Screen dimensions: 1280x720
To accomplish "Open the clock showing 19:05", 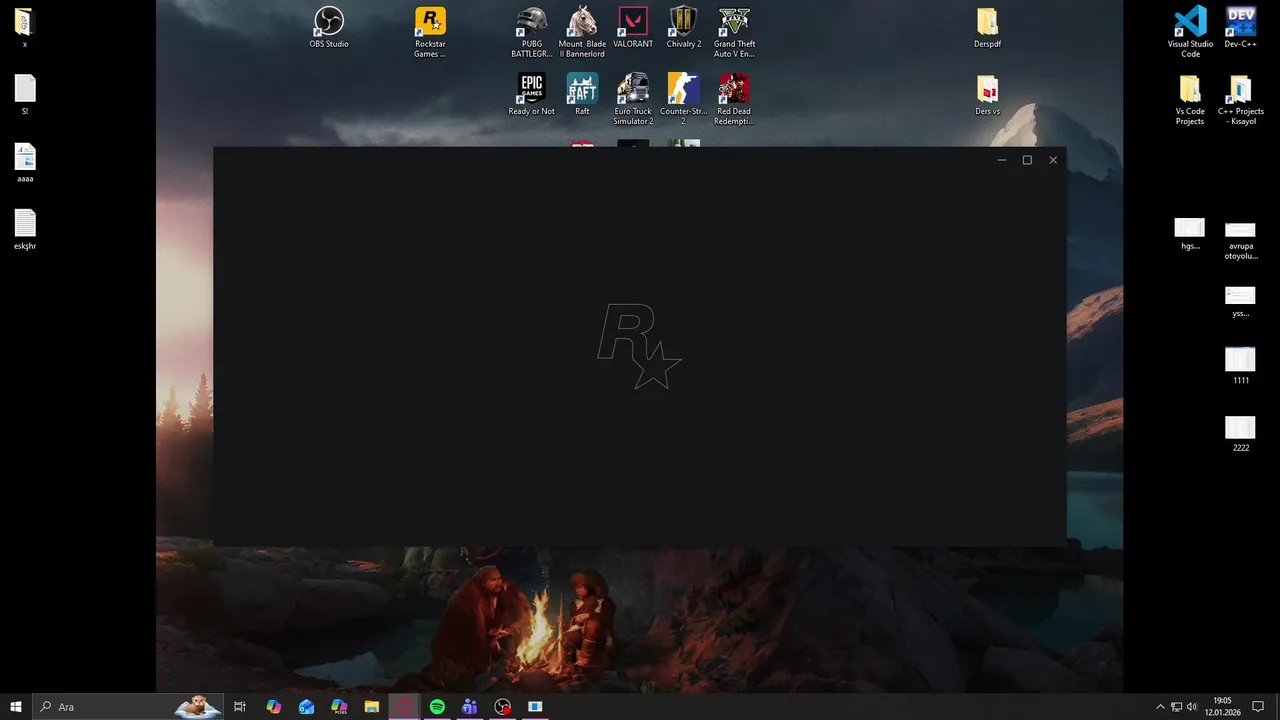I will [x=1222, y=707].
